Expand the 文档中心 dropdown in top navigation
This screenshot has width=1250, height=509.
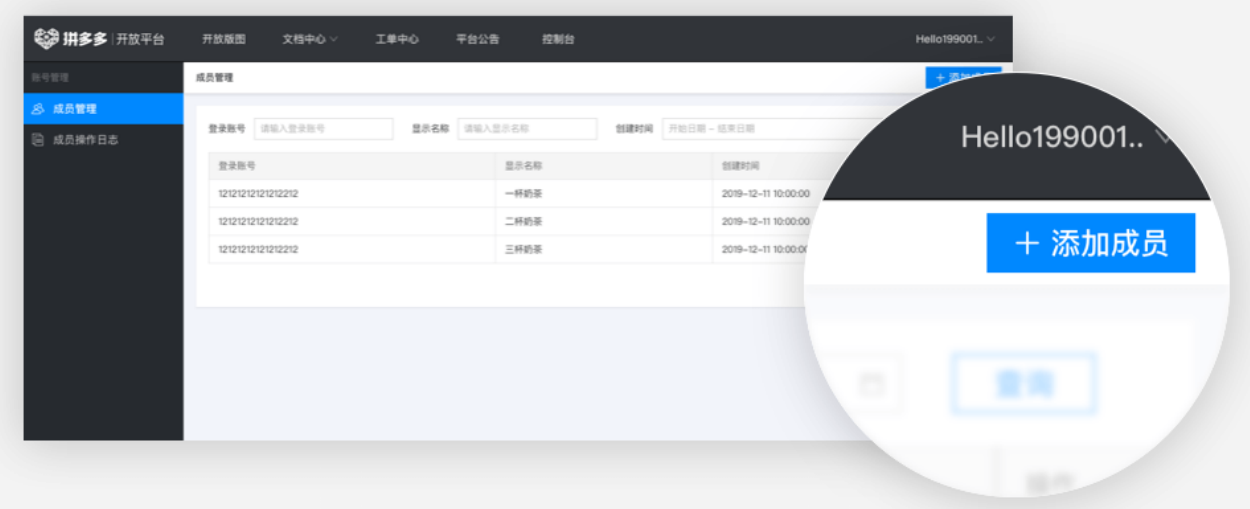tap(310, 40)
